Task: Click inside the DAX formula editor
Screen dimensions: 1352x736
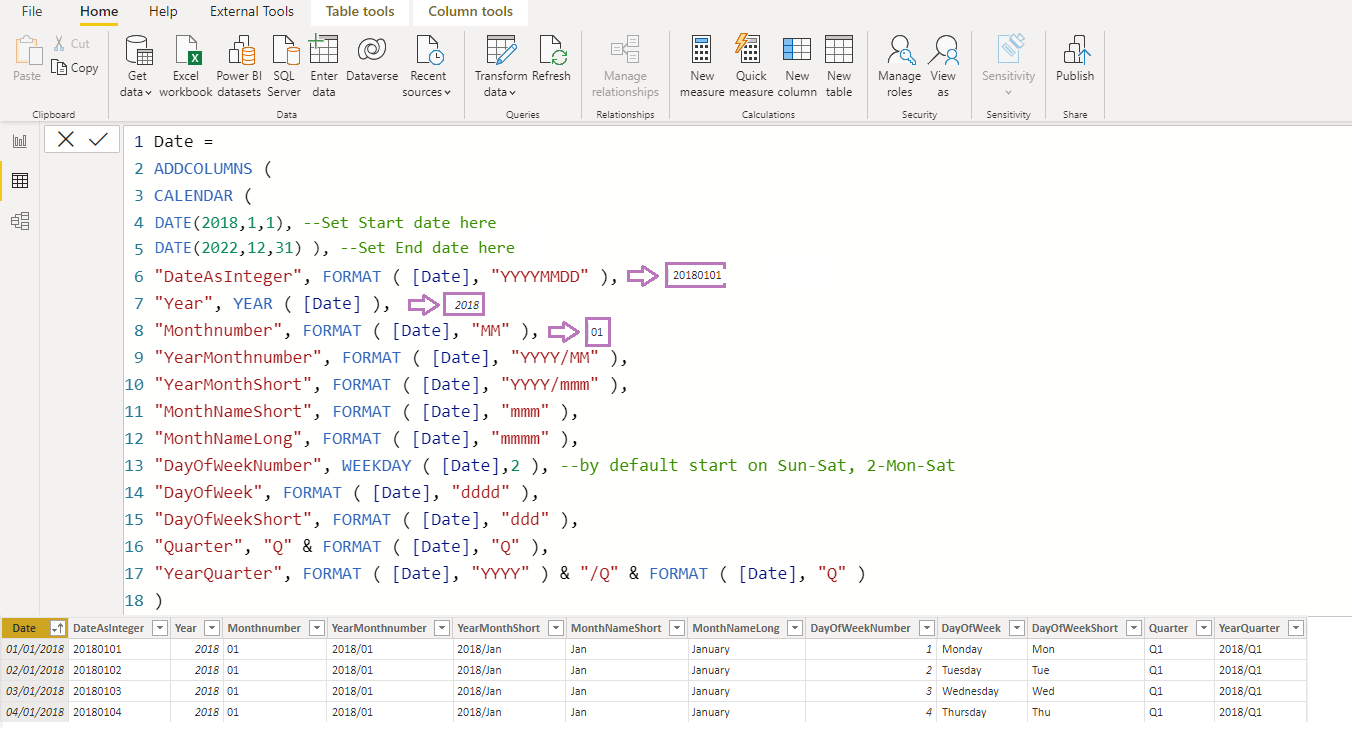Action: (738, 370)
